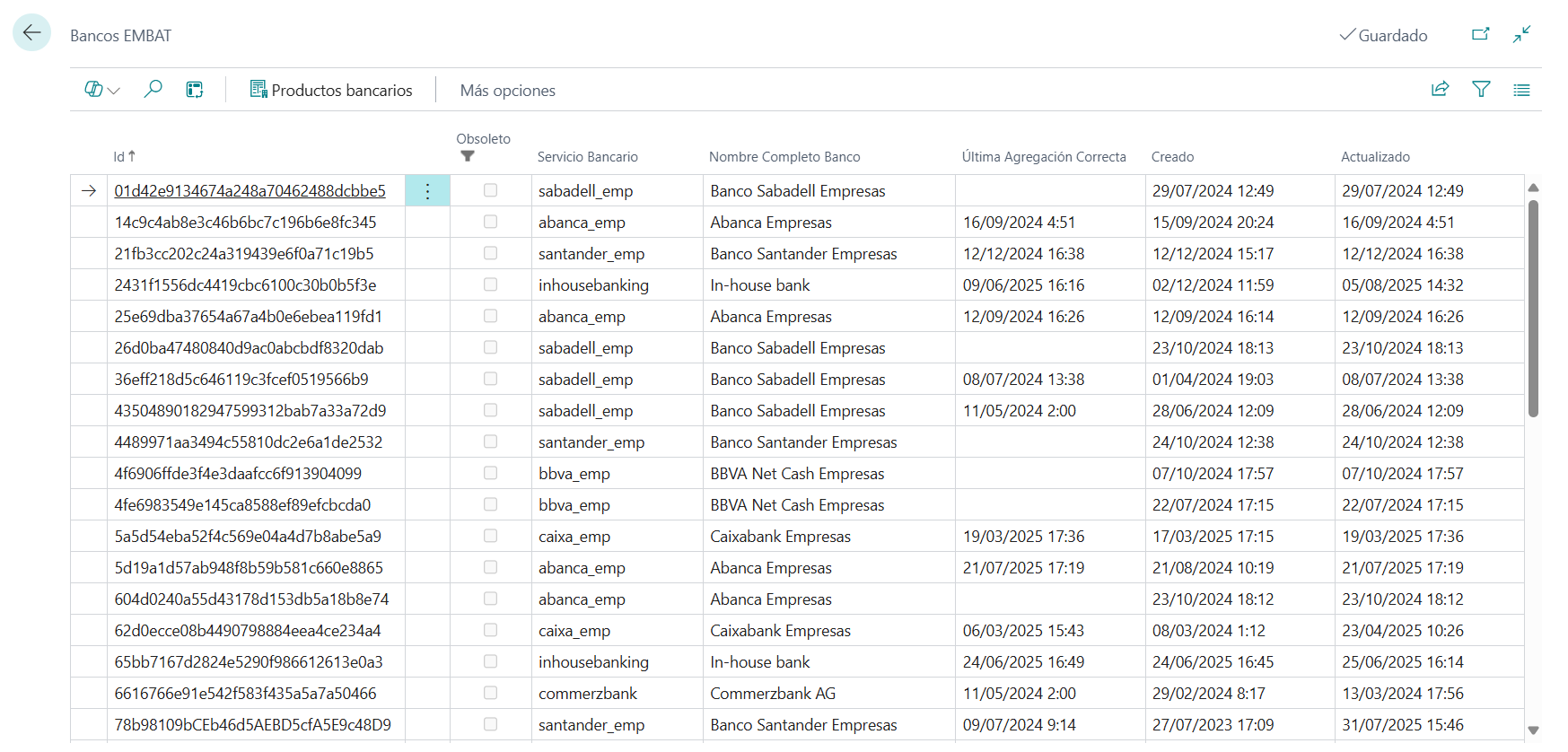Toggle Obsoleto checkbox for first sabadell_emp row

(x=490, y=190)
